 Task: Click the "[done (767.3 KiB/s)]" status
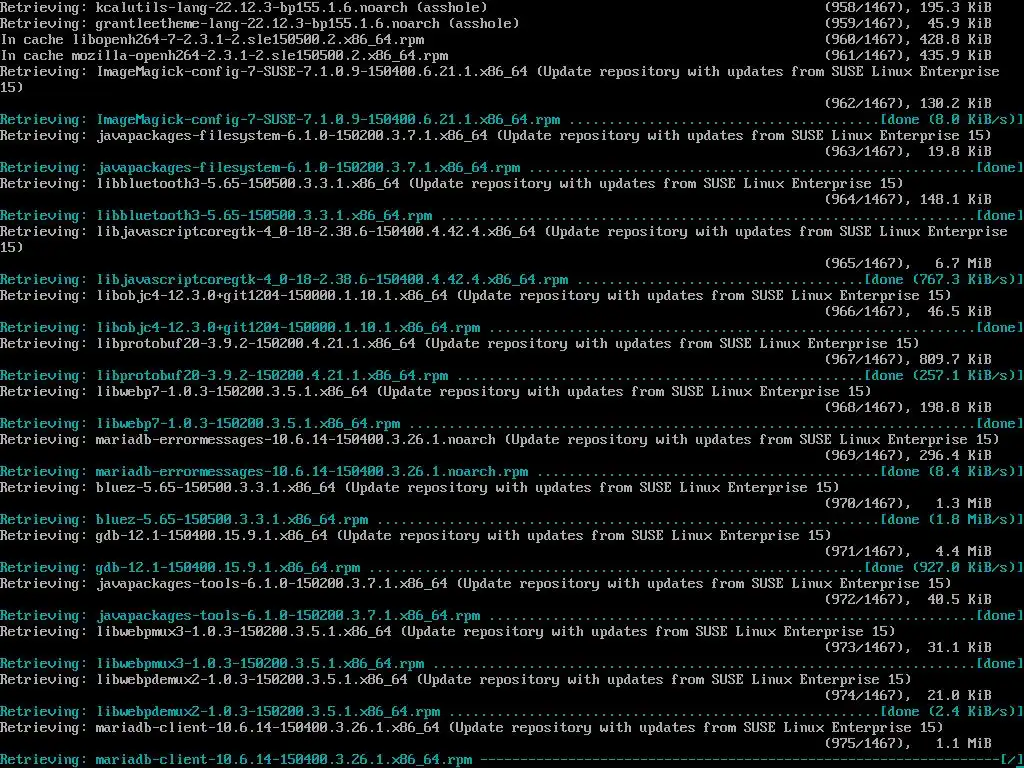(x=944, y=280)
